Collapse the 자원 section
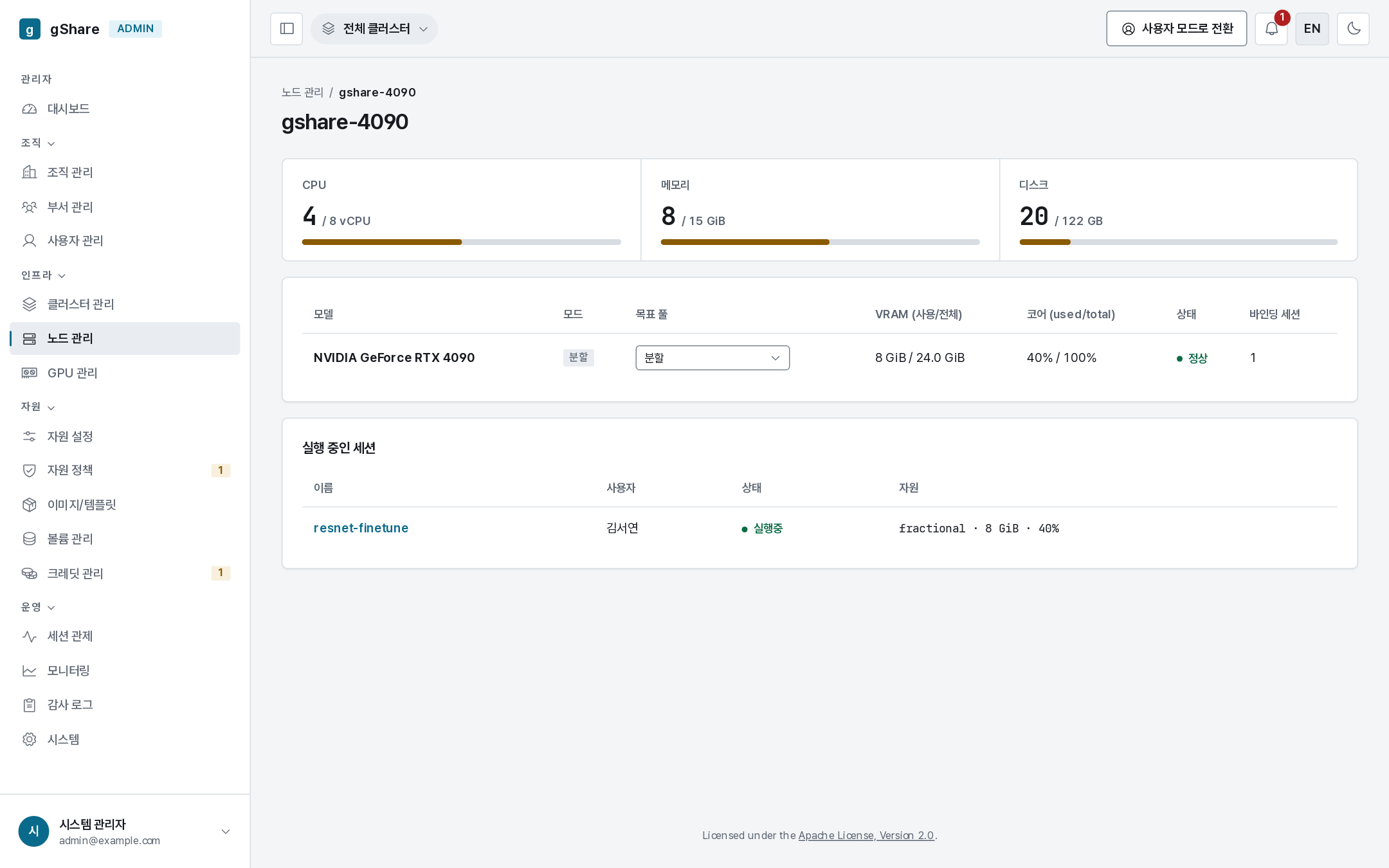This screenshot has width=1389, height=868. (38, 407)
